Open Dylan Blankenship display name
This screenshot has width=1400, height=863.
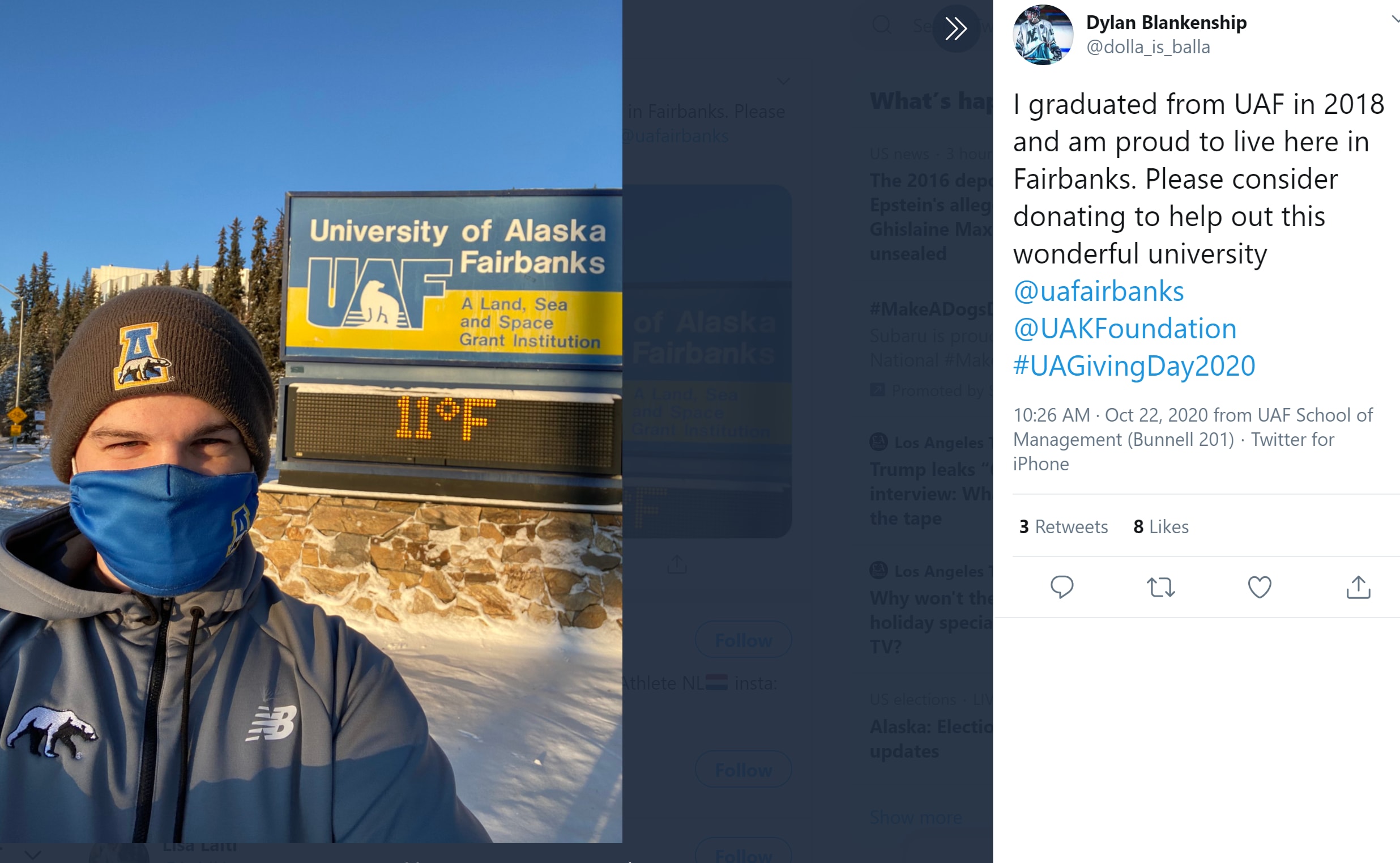tap(1166, 22)
